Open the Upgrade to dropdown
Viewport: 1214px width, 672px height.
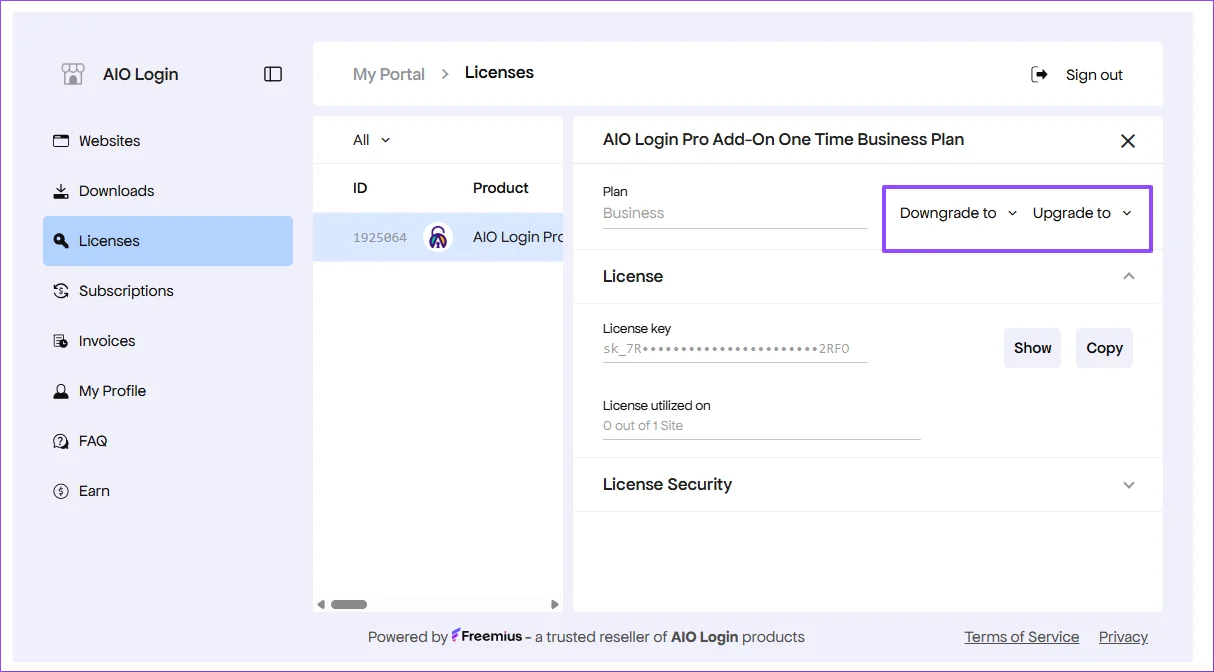point(1082,213)
